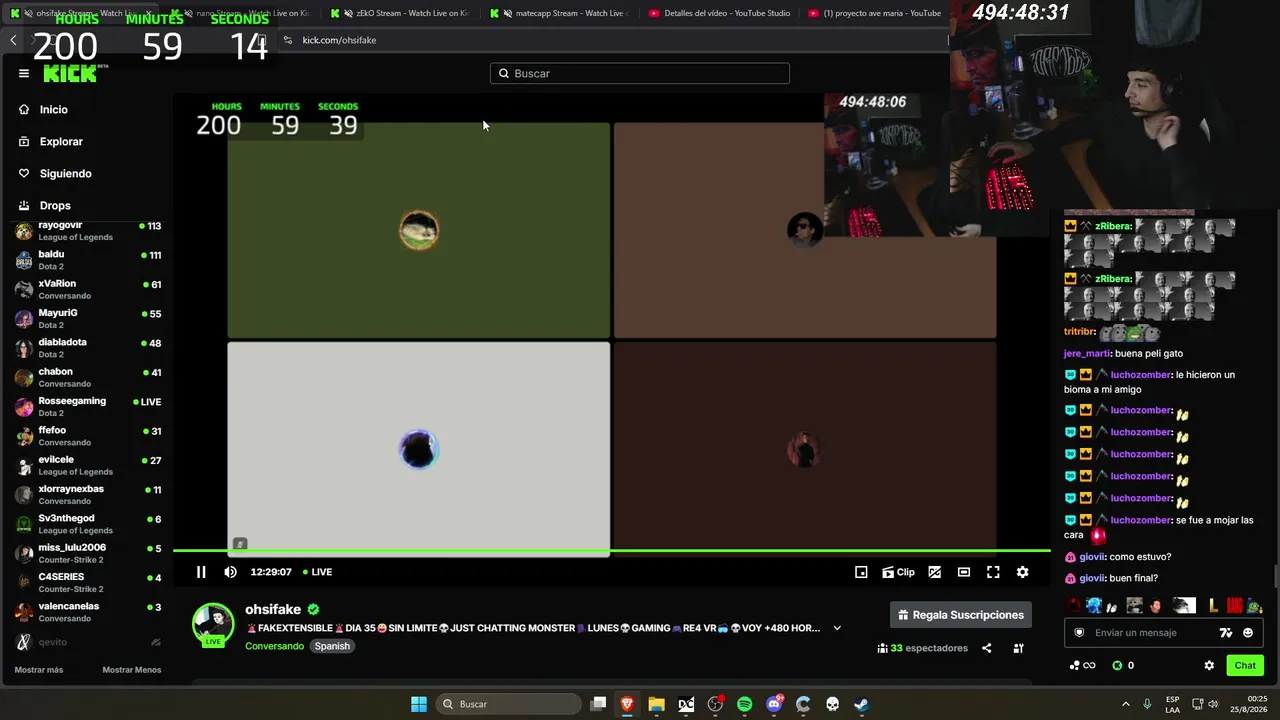Collapse list with Mostrar Menos

tap(132, 670)
